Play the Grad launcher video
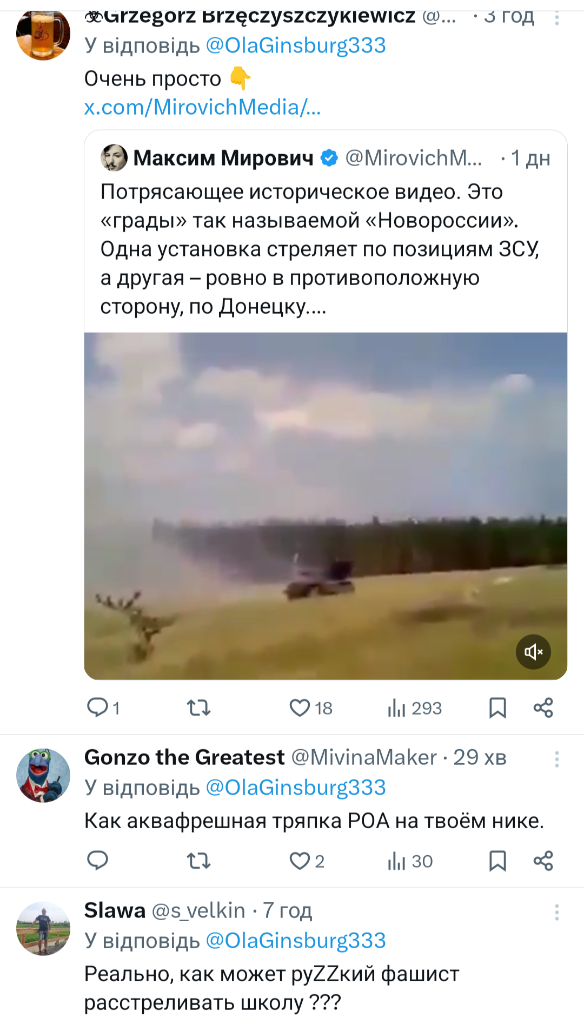 [x=325, y=506]
